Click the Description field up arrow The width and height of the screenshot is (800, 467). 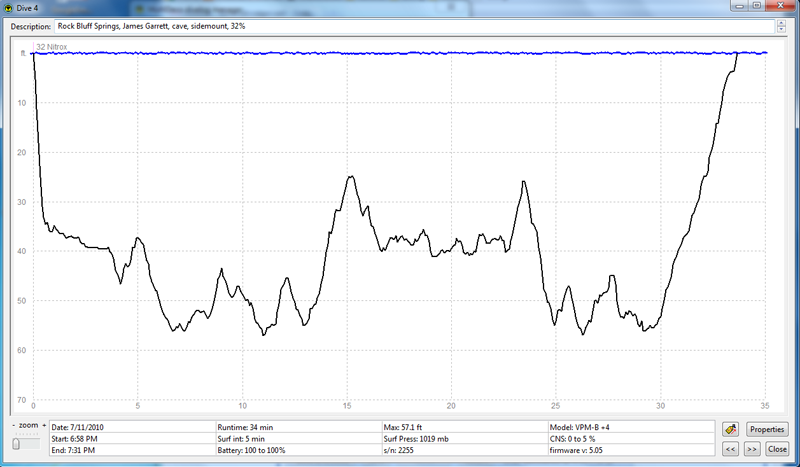pos(781,23)
